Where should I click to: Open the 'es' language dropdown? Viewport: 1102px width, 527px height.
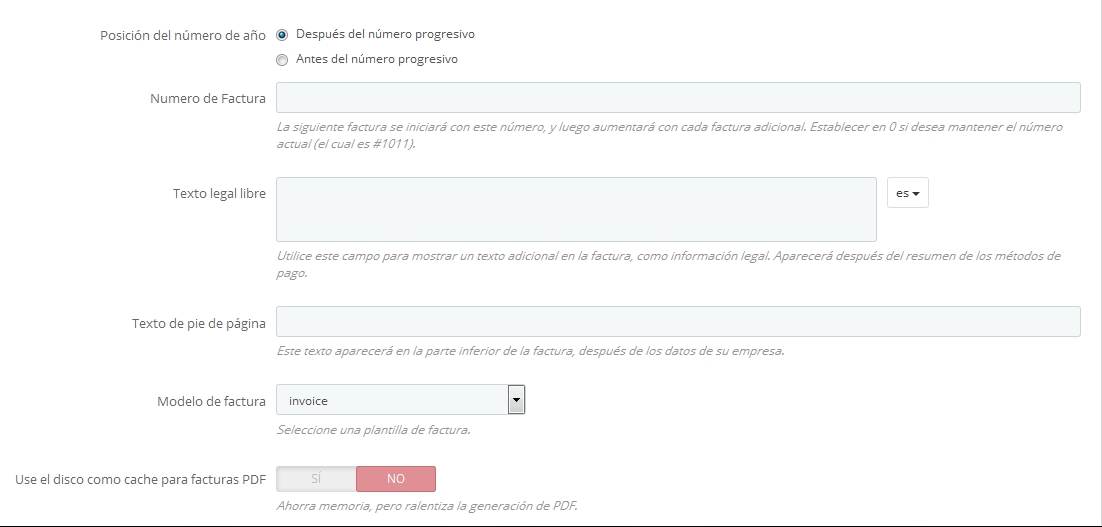pyautogui.click(x=907, y=193)
